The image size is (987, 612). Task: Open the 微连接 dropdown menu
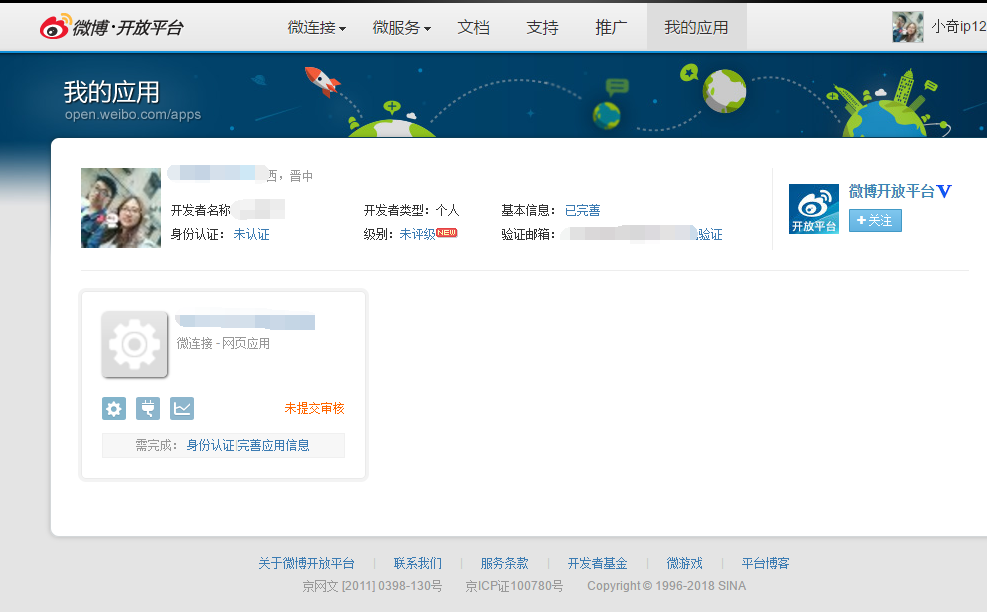pyautogui.click(x=317, y=28)
